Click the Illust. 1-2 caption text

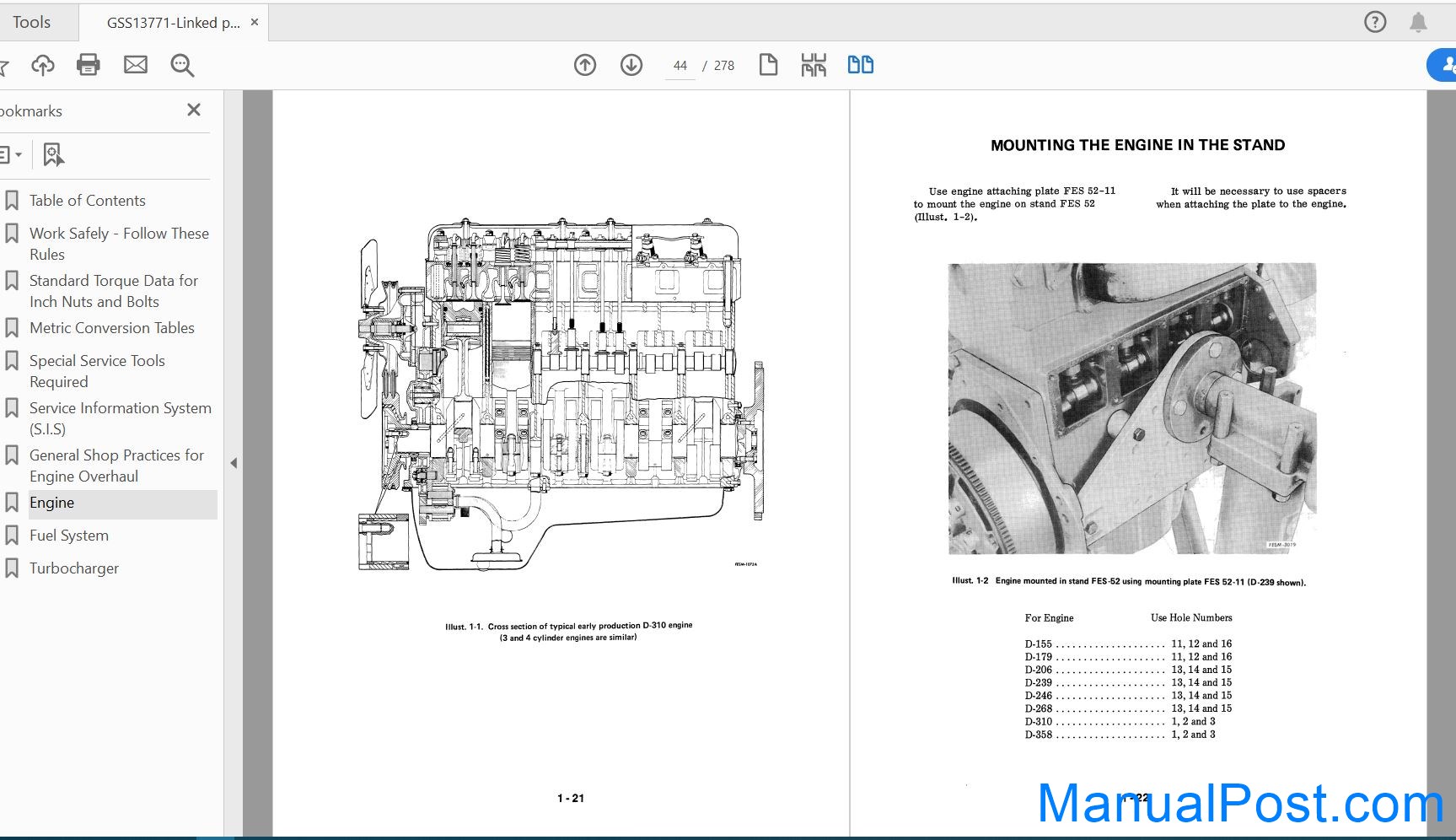1129,581
